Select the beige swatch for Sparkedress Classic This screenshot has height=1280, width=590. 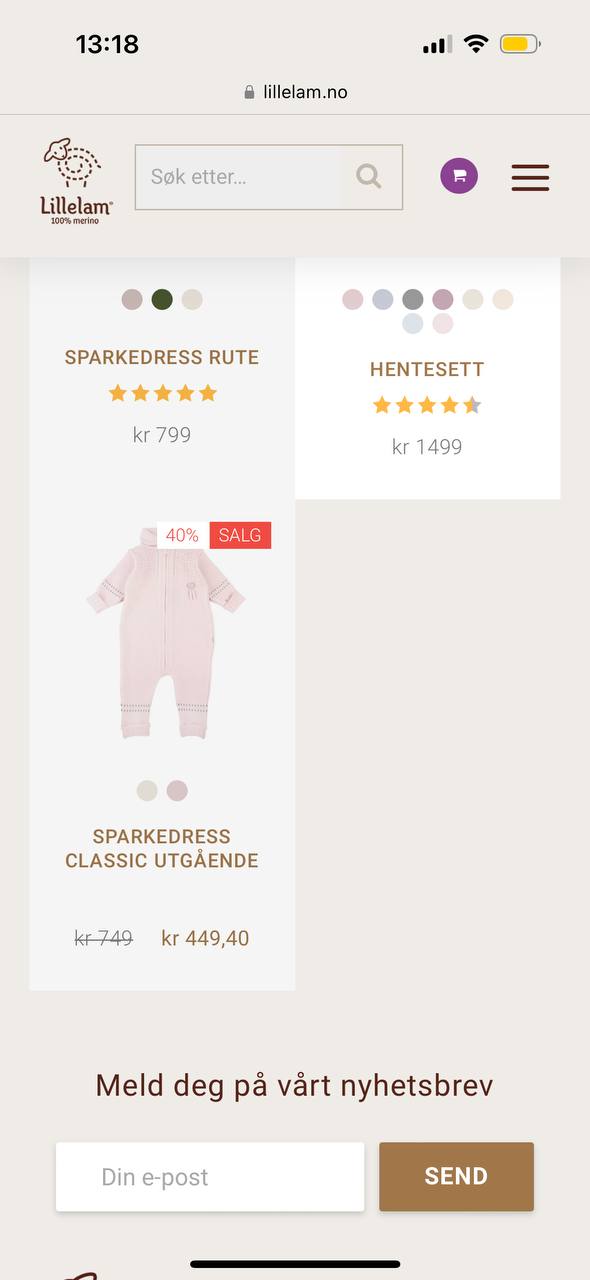click(x=147, y=791)
